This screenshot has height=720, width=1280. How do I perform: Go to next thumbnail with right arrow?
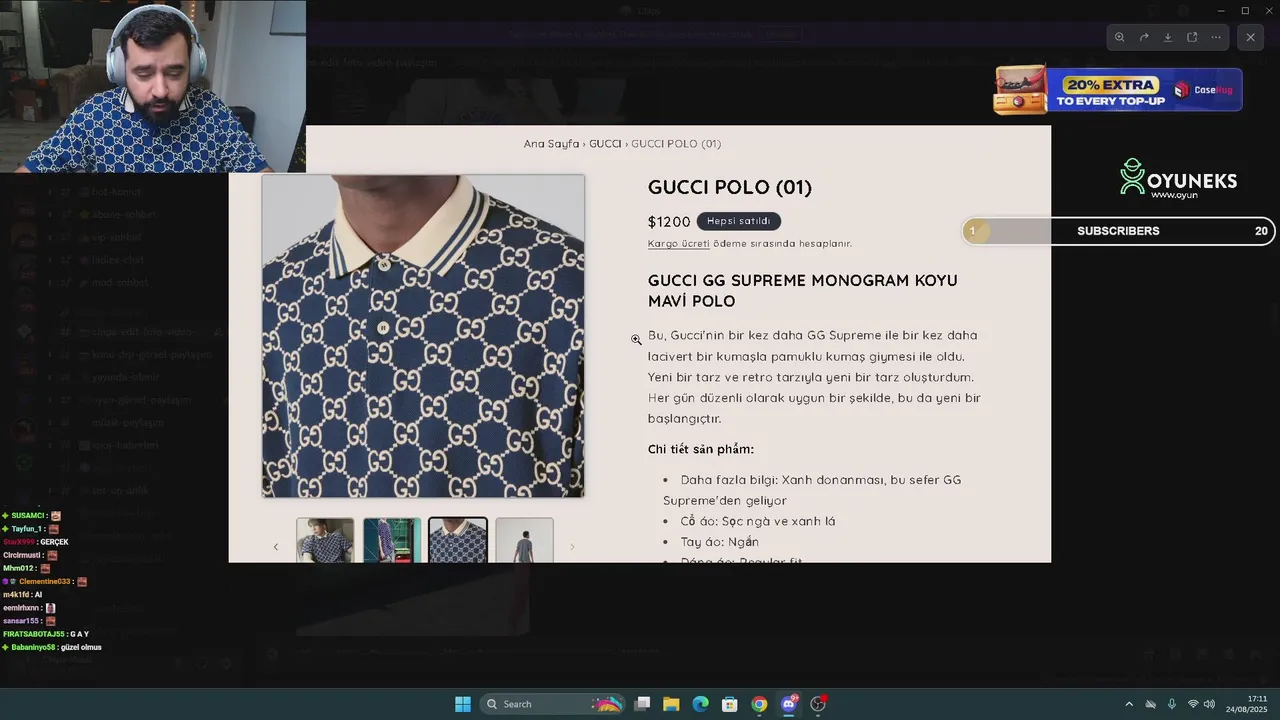[x=572, y=547]
